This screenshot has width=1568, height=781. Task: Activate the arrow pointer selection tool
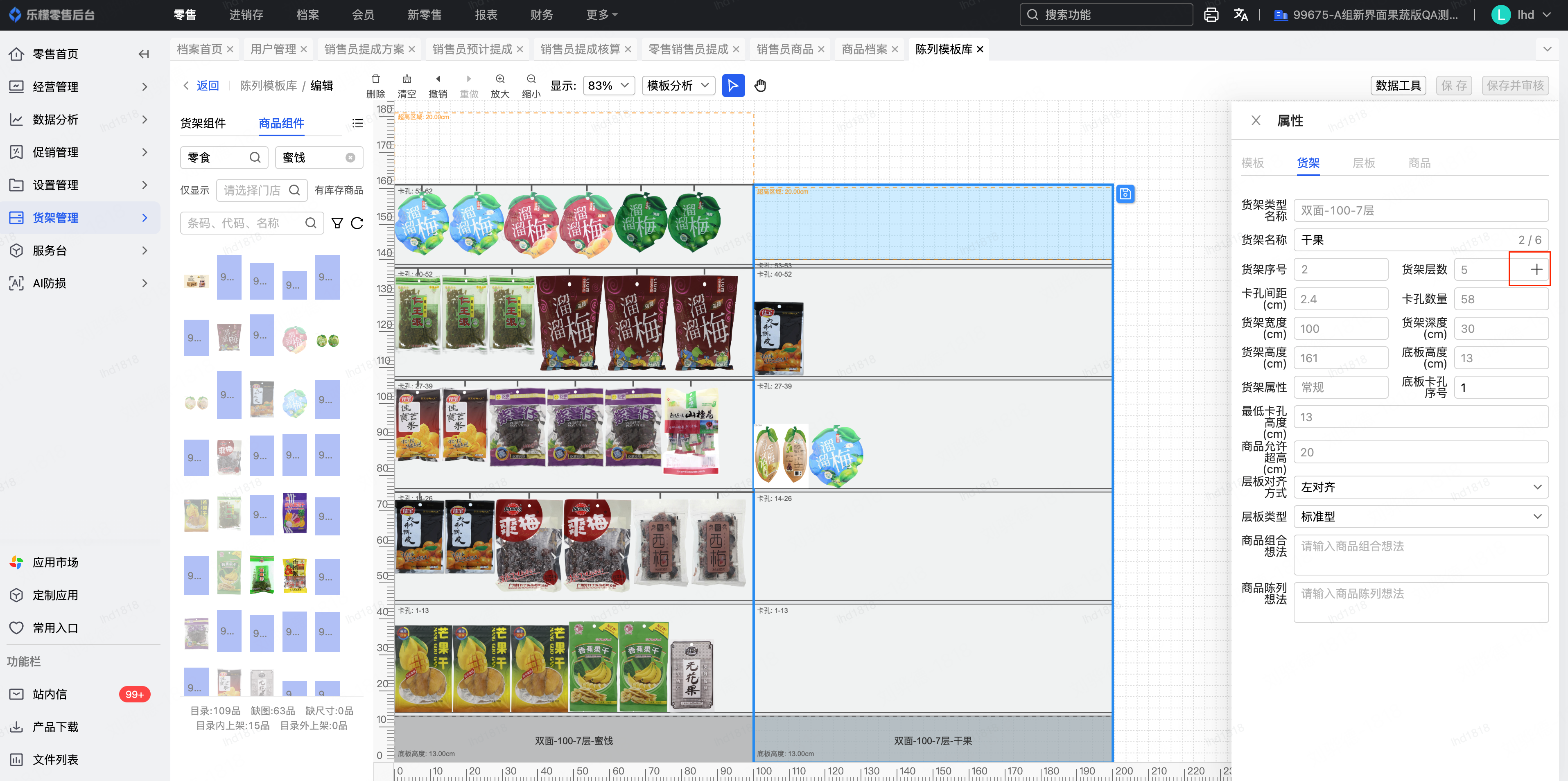(733, 86)
